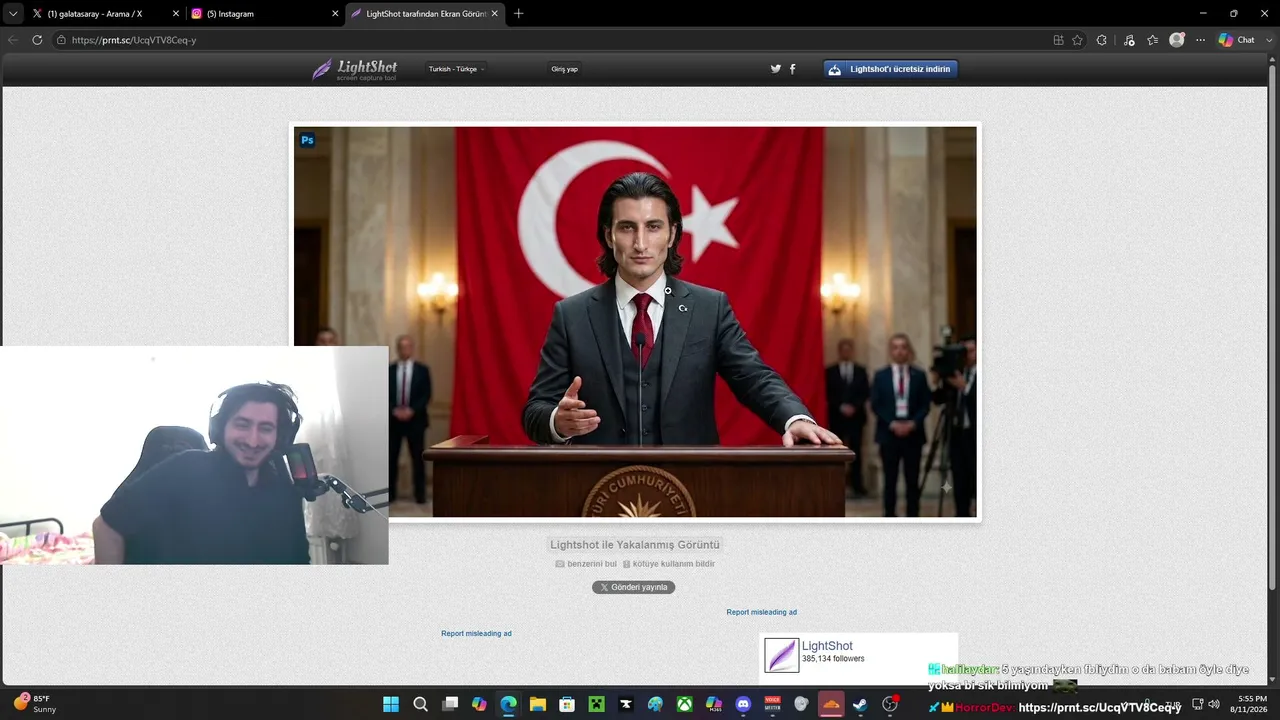Click the Edge split screen icon

coord(1058,40)
